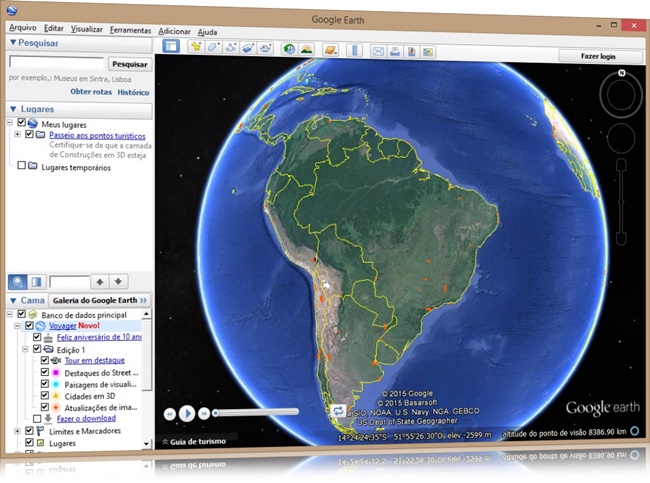650x483 pixels.
Task: Select the Ruler tool
Action: point(354,50)
